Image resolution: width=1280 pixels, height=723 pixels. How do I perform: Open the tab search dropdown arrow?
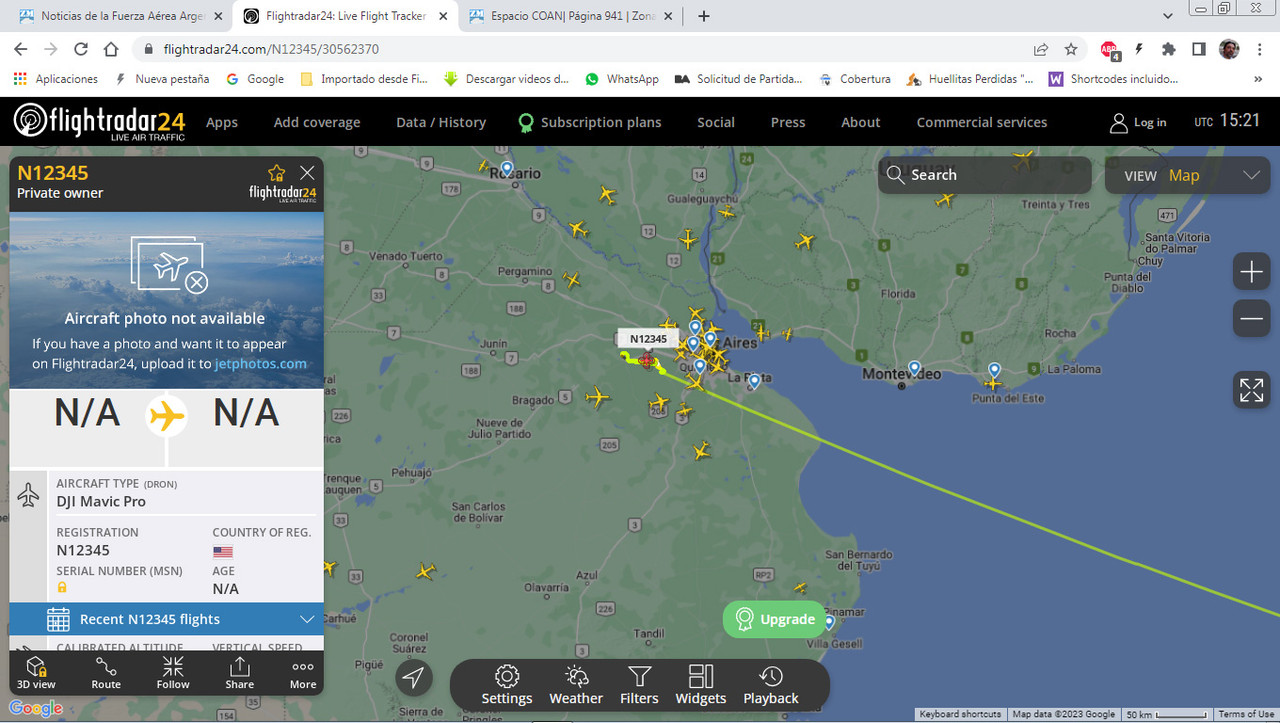click(1168, 16)
